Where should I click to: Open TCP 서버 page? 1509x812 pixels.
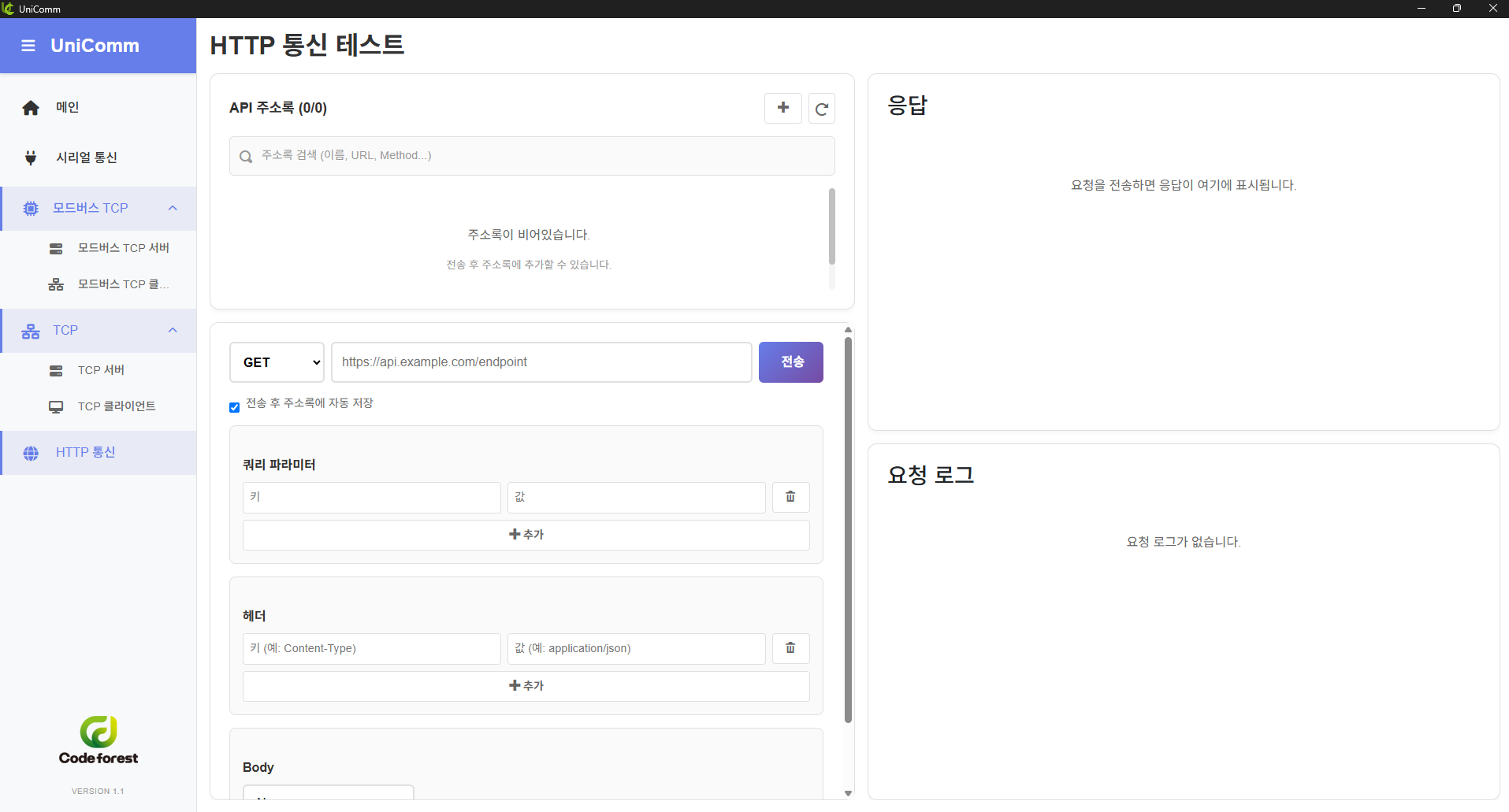pyautogui.click(x=98, y=370)
